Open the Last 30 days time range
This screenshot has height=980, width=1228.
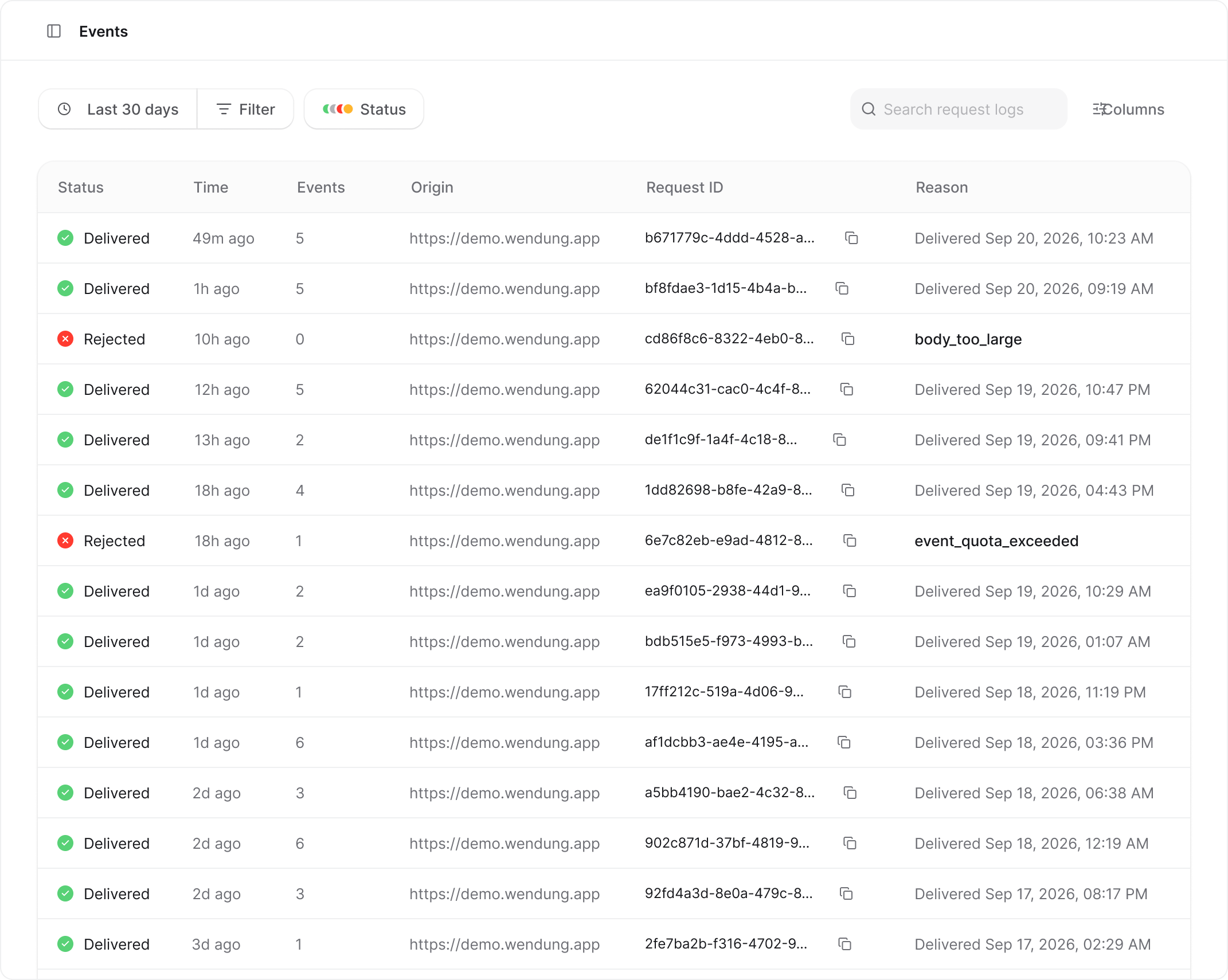(x=118, y=109)
